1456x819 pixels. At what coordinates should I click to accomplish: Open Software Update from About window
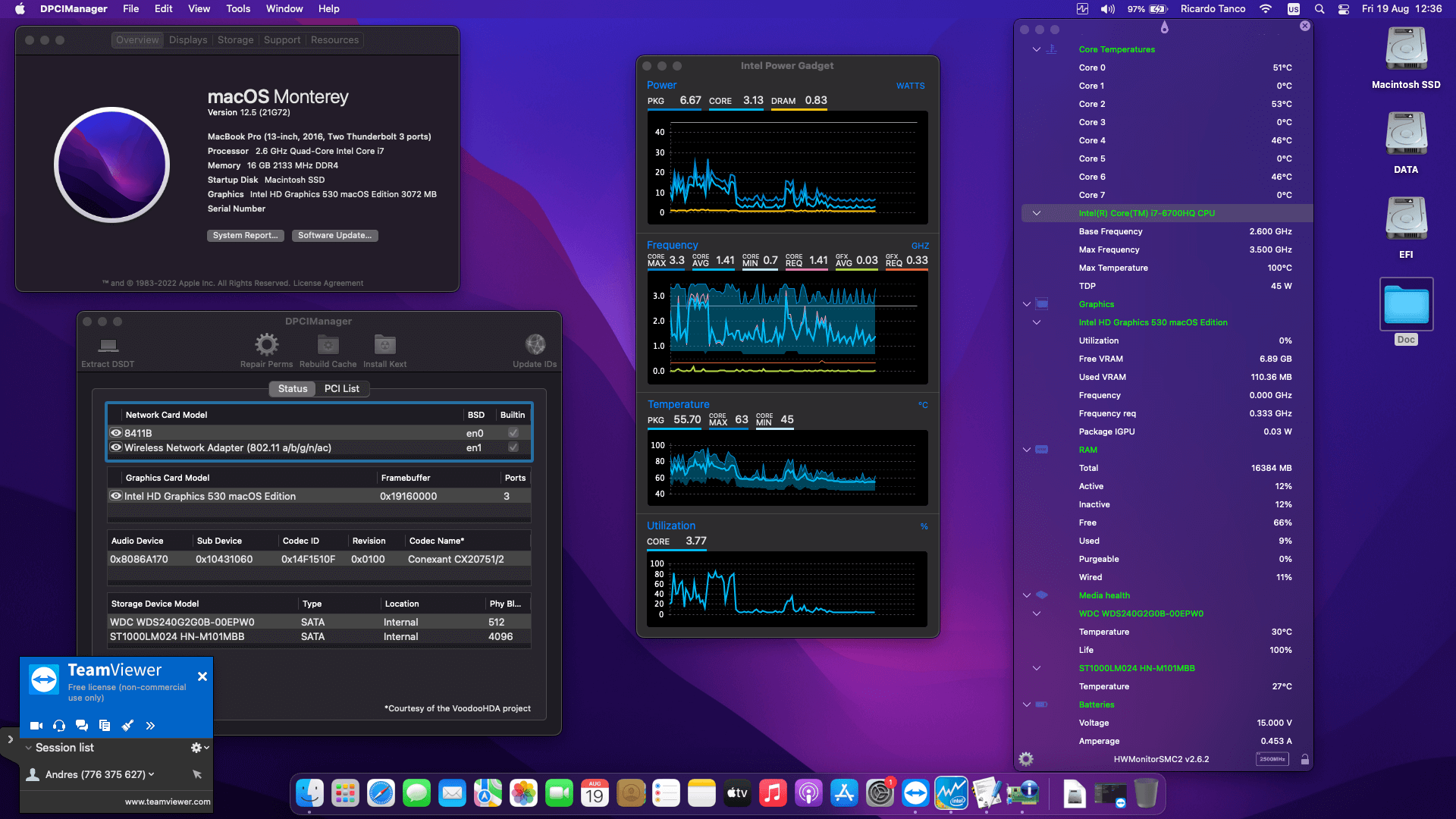[x=334, y=235]
